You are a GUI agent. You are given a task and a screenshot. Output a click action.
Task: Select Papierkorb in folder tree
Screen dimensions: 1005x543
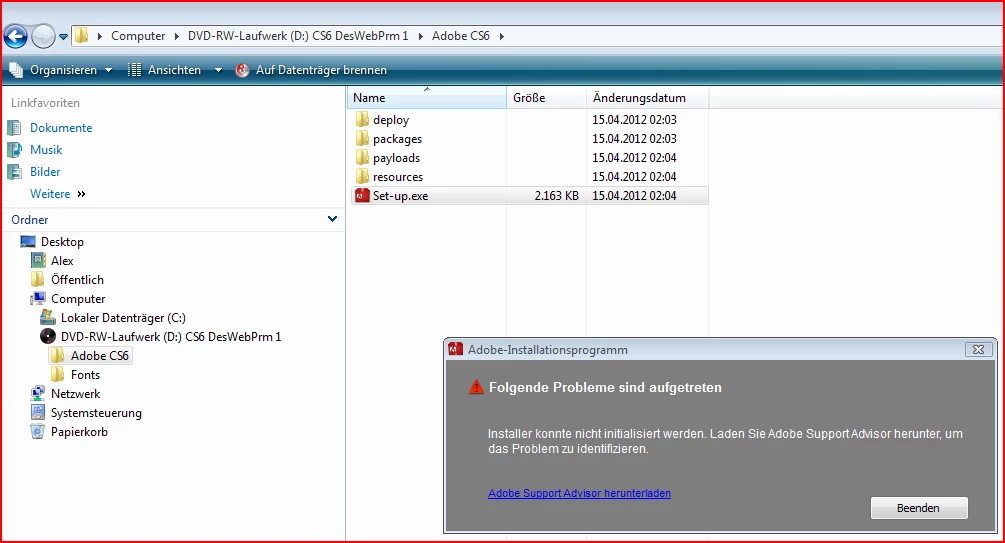pos(79,431)
